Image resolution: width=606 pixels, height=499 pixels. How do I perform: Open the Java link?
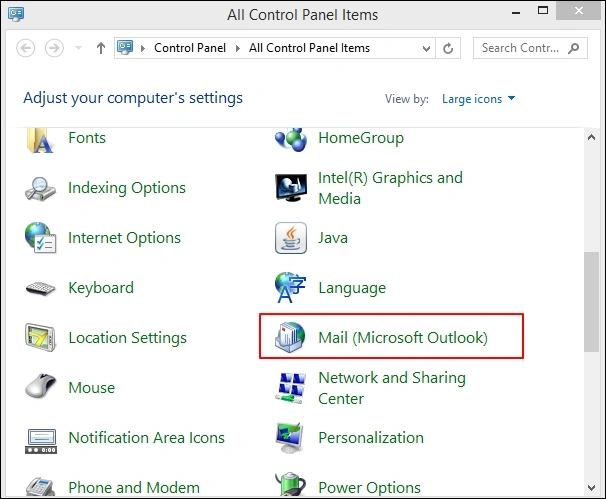tap(333, 238)
